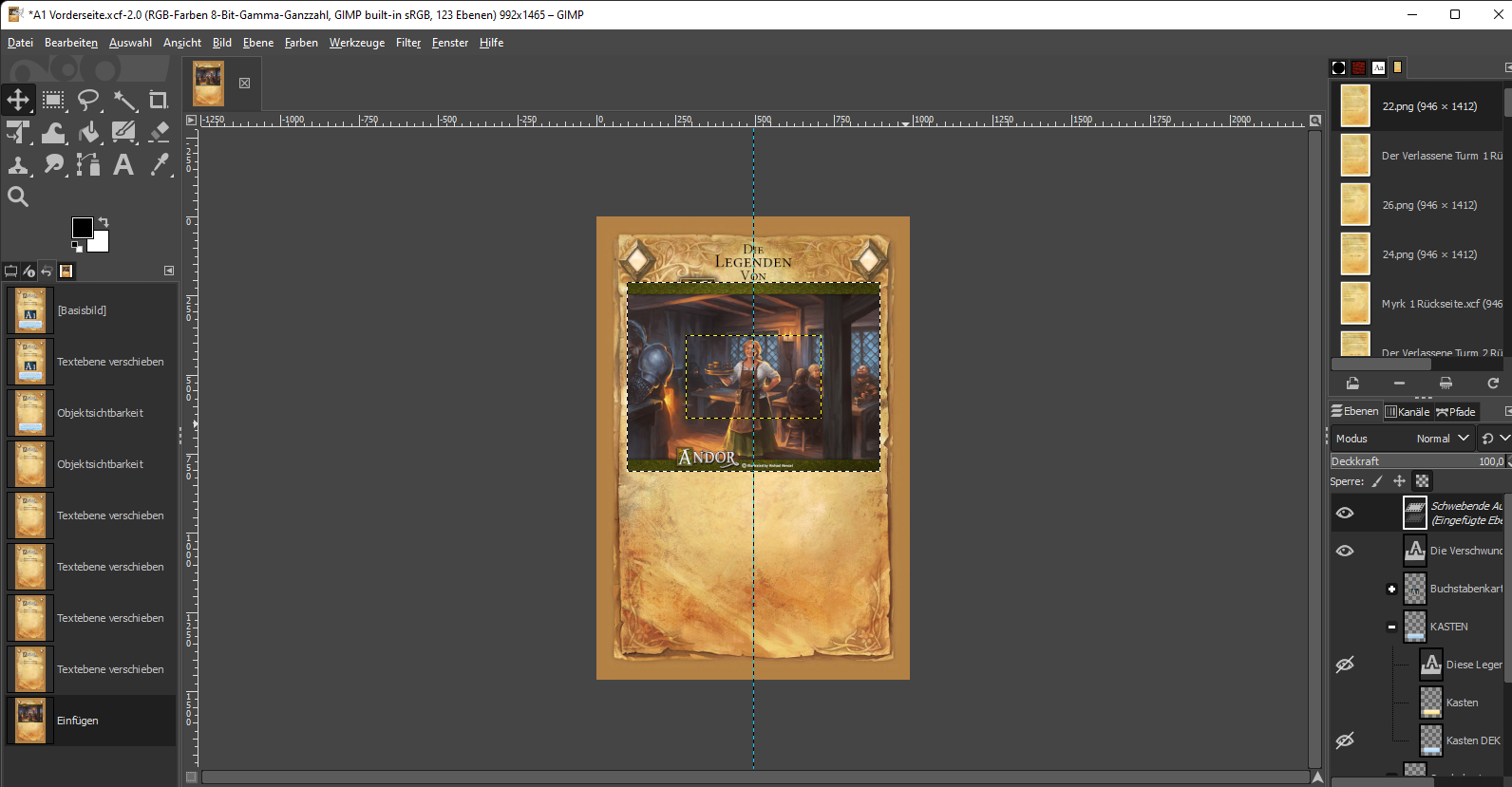The width and height of the screenshot is (1512, 787).
Task: Expand the Buchstabenkarte layer group
Action: (1391, 589)
